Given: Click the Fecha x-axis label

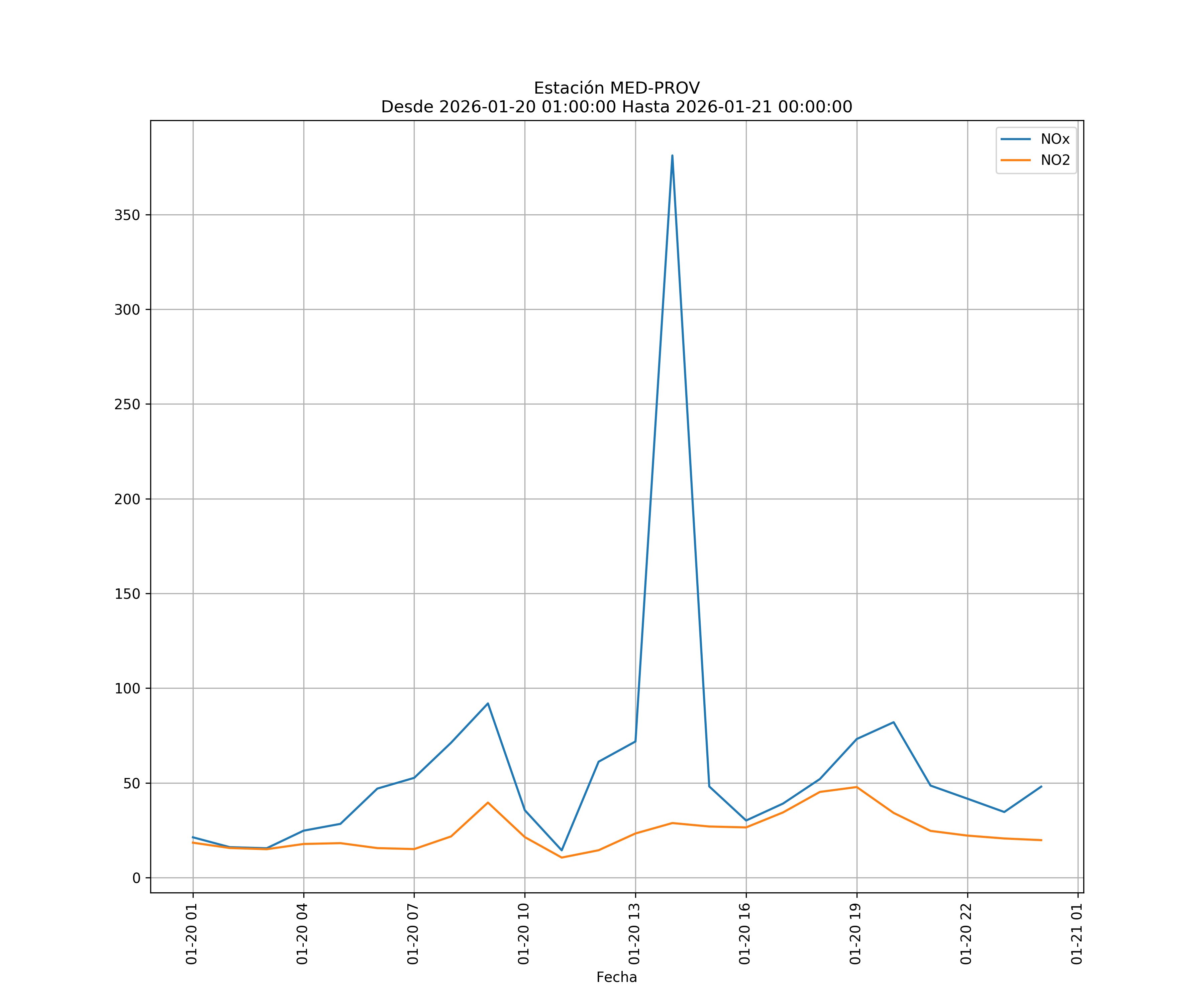Looking at the screenshot, I should coord(616,977).
